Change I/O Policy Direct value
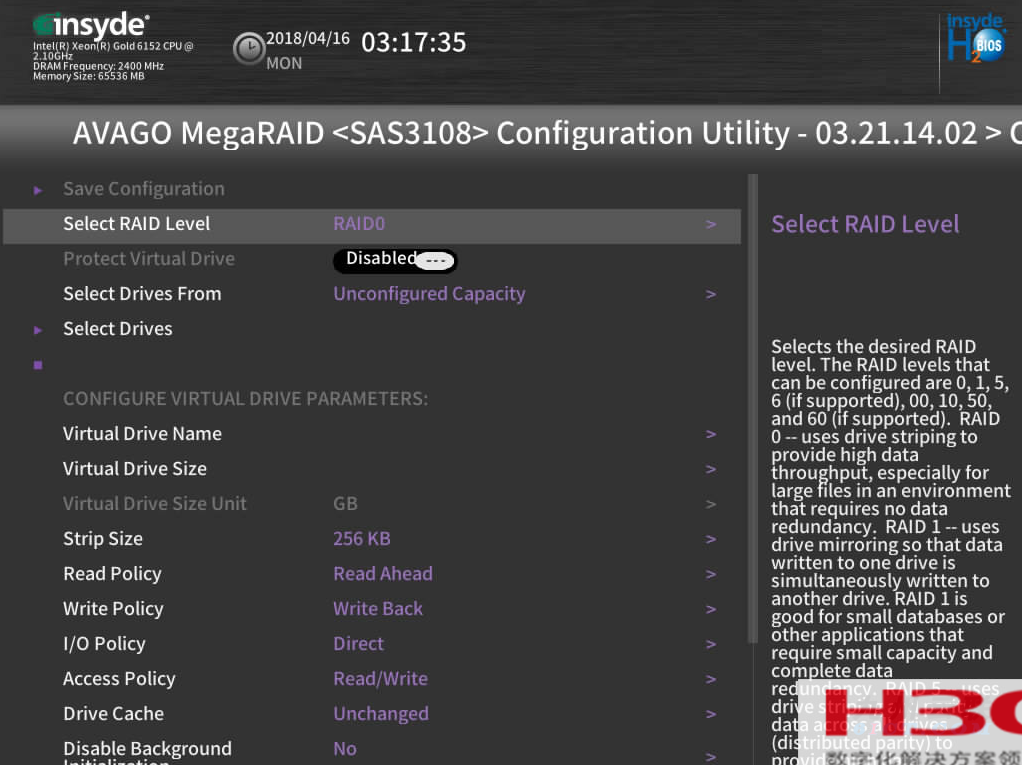Viewport: 1022px width, 765px height. pyautogui.click(x=358, y=643)
